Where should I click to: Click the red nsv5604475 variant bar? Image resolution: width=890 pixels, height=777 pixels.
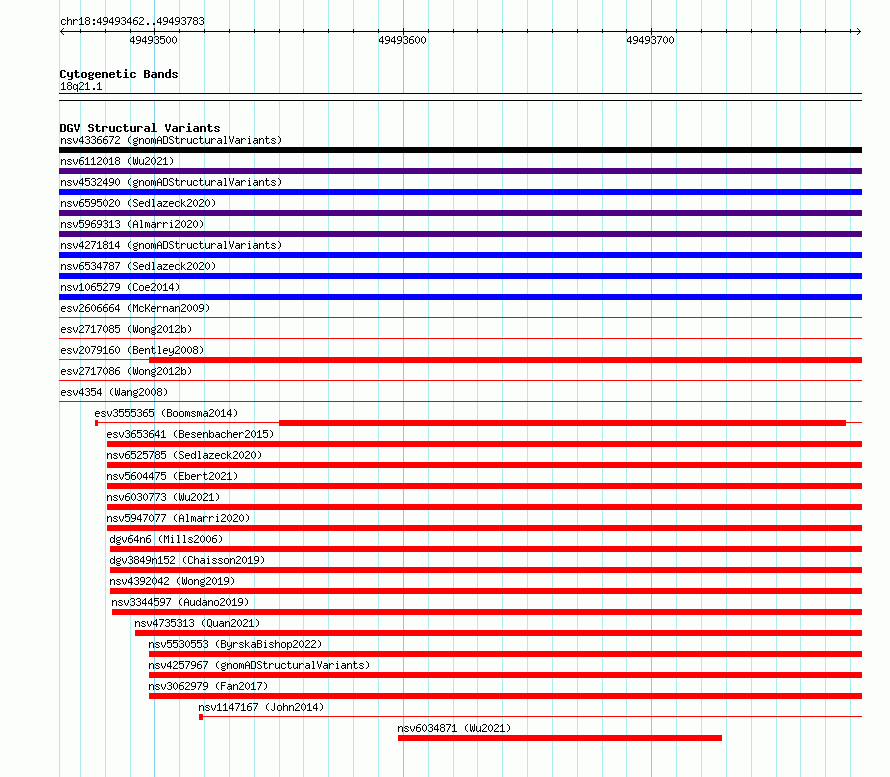tap(484, 486)
